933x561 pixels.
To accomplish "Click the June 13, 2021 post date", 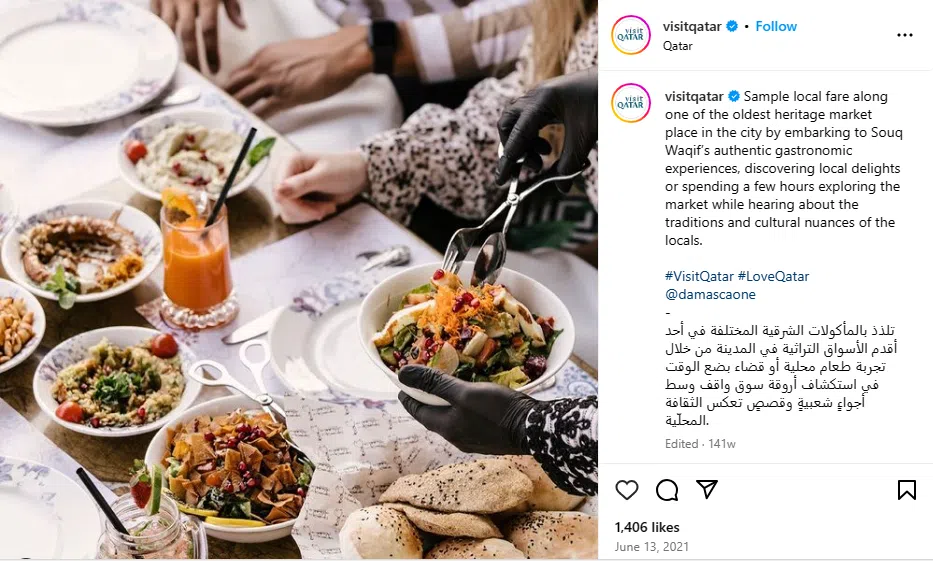I will 652,547.
